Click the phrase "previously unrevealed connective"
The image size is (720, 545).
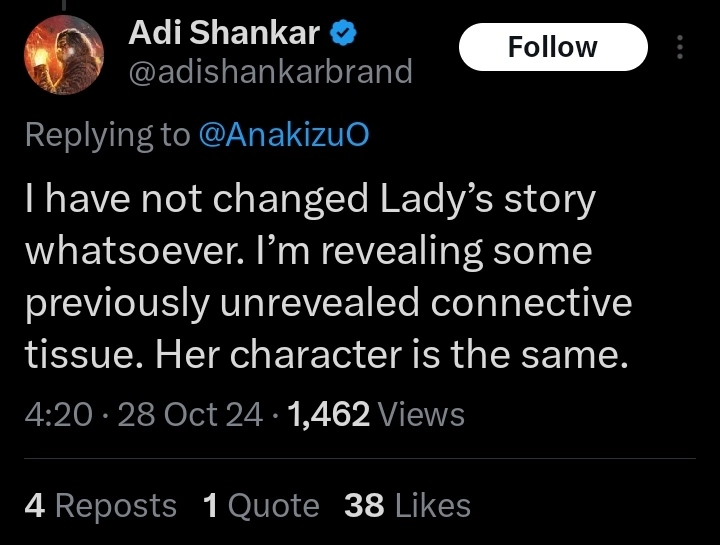328,304
